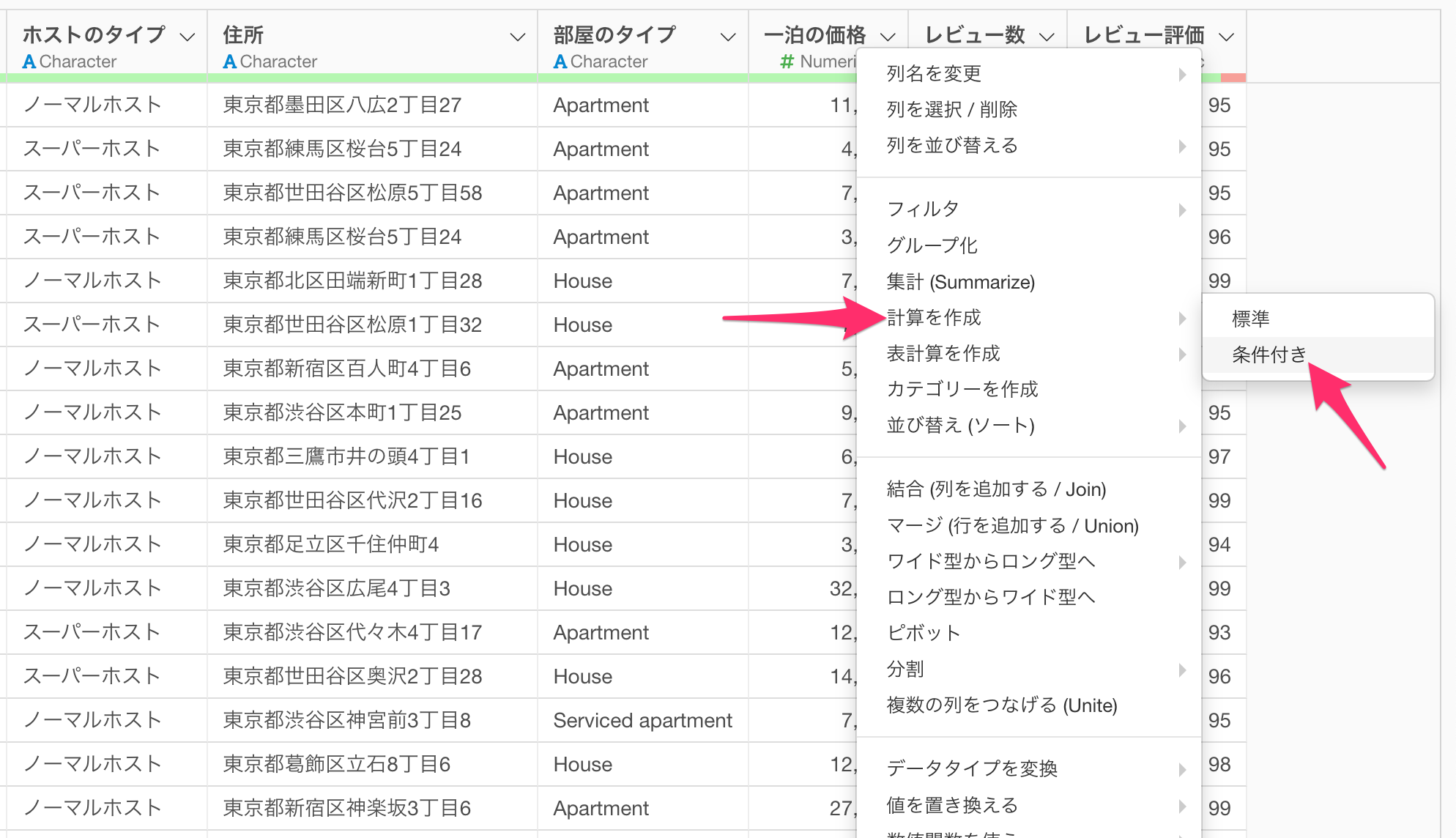This screenshot has height=838, width=1456.
Task: Open 部屋のタイプ column menu chevron
Action: [727, 37]
